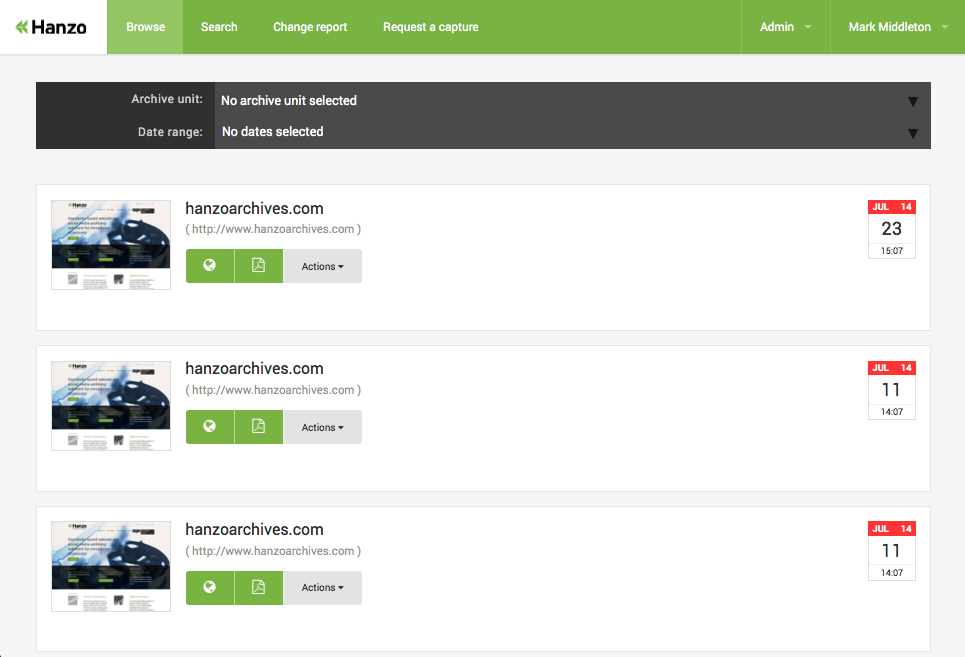Select No archive unit selected field
Image resolution: width=965 pixels, height=657 pixels.
572,100
